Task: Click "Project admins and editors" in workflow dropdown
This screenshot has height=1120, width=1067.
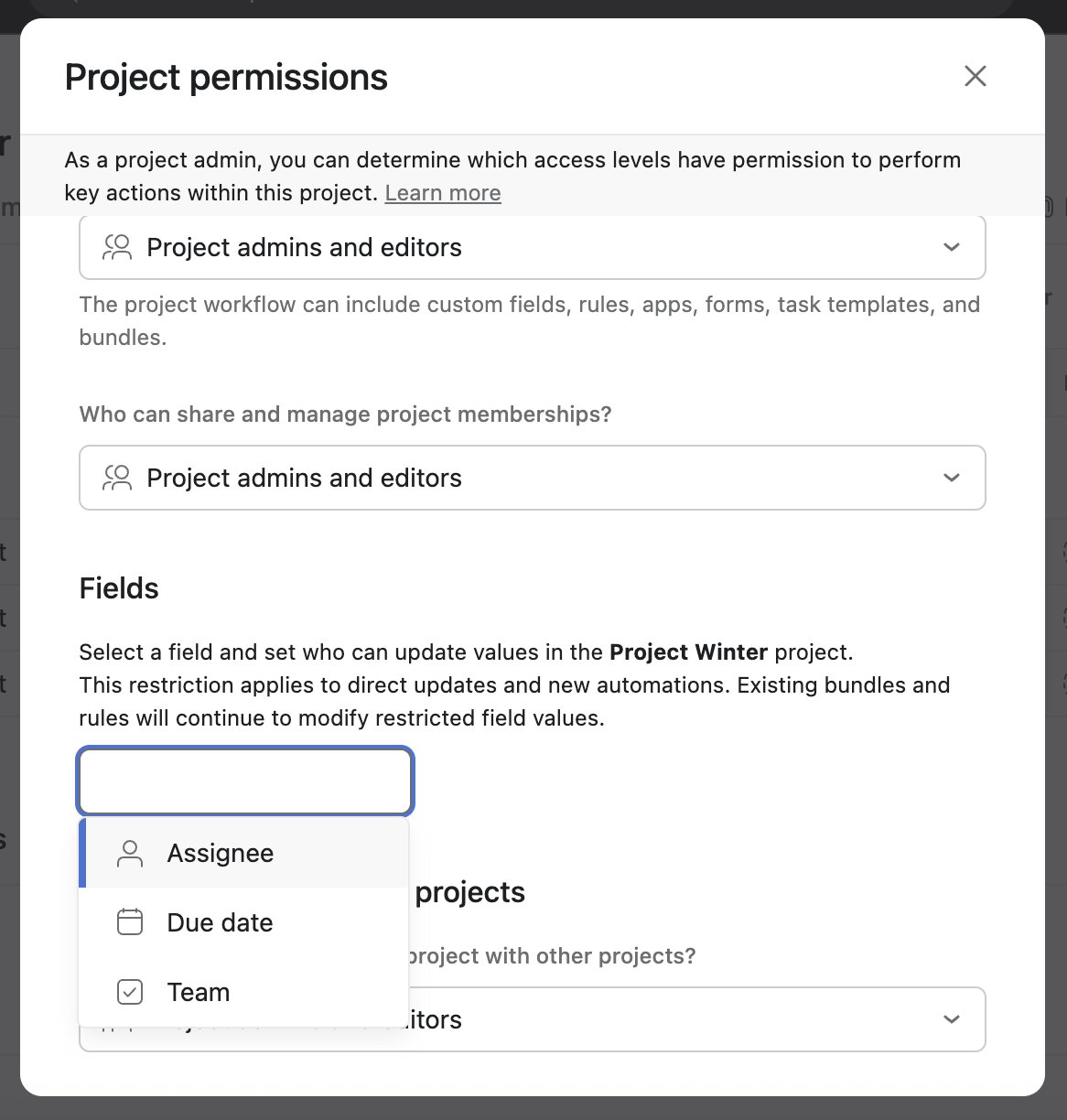Action: [x=304, y=247]
